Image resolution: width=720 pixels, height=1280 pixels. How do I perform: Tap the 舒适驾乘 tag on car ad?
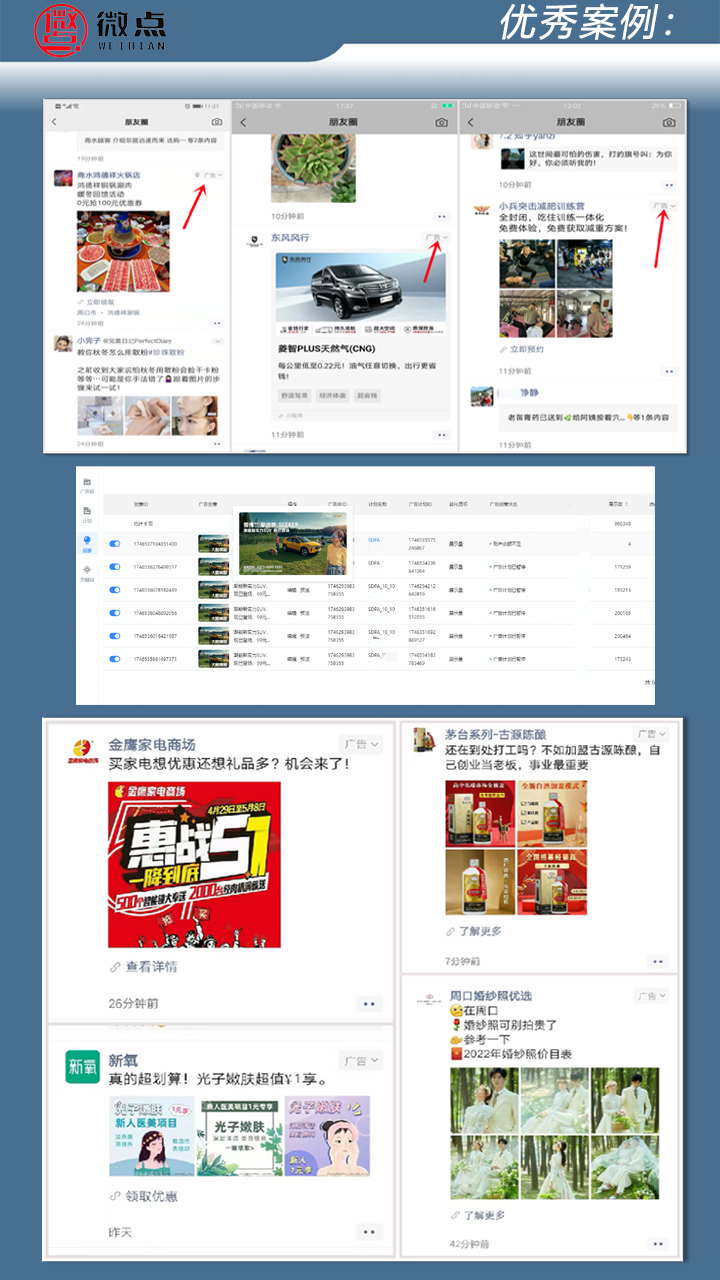point(293,396)
